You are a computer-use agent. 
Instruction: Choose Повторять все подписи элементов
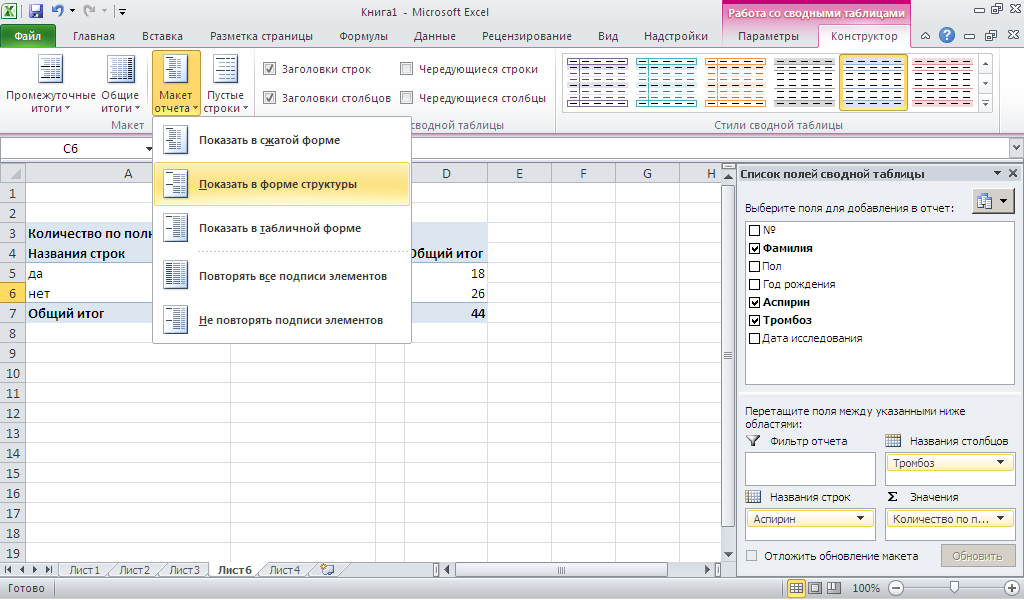281,276
